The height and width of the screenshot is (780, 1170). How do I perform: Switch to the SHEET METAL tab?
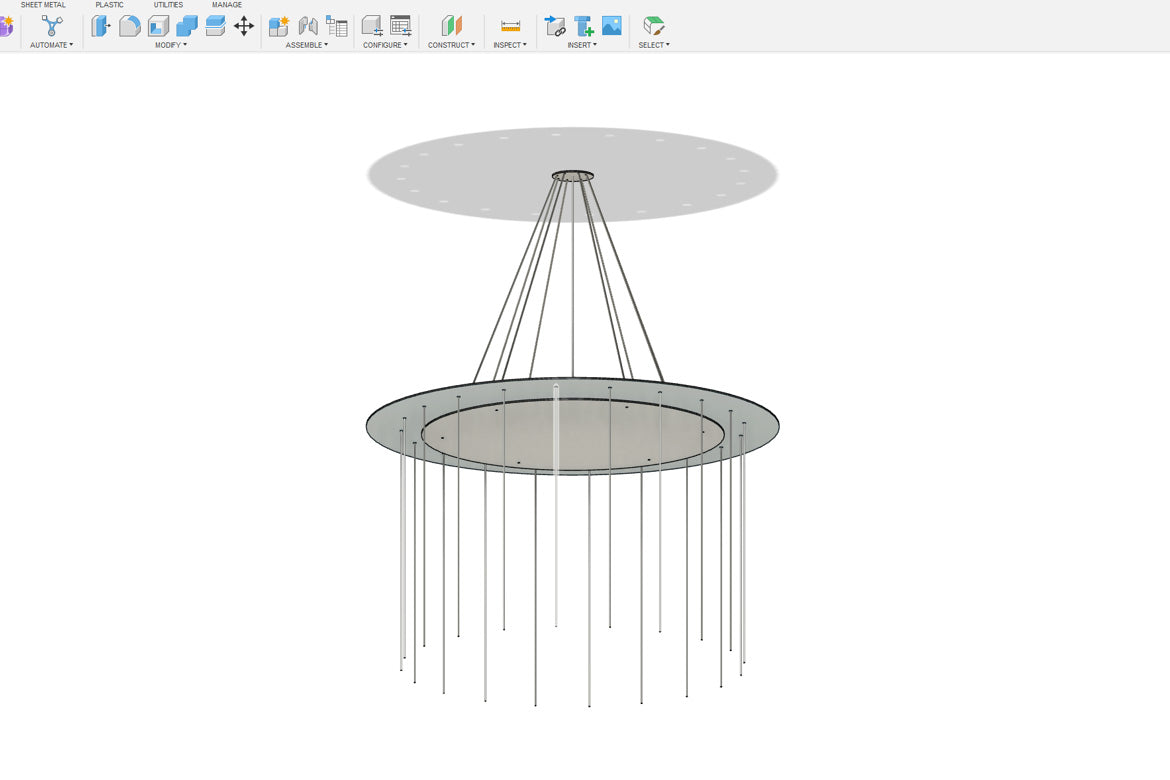(43, 5)
